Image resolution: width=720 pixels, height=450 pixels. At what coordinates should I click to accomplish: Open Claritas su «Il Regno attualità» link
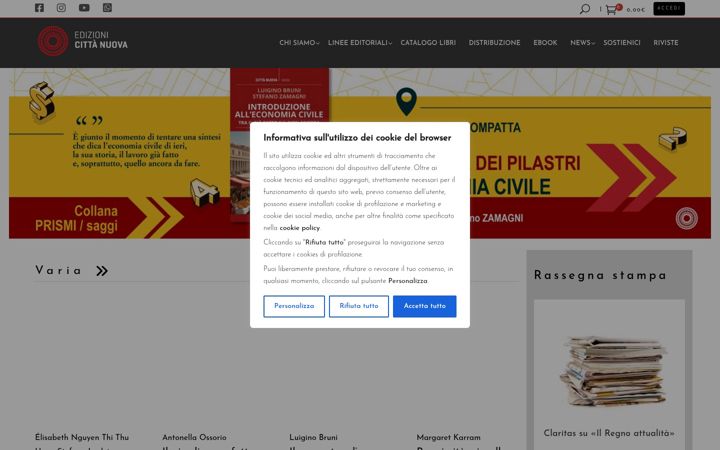pyautogui.click(x=609, y=433)
